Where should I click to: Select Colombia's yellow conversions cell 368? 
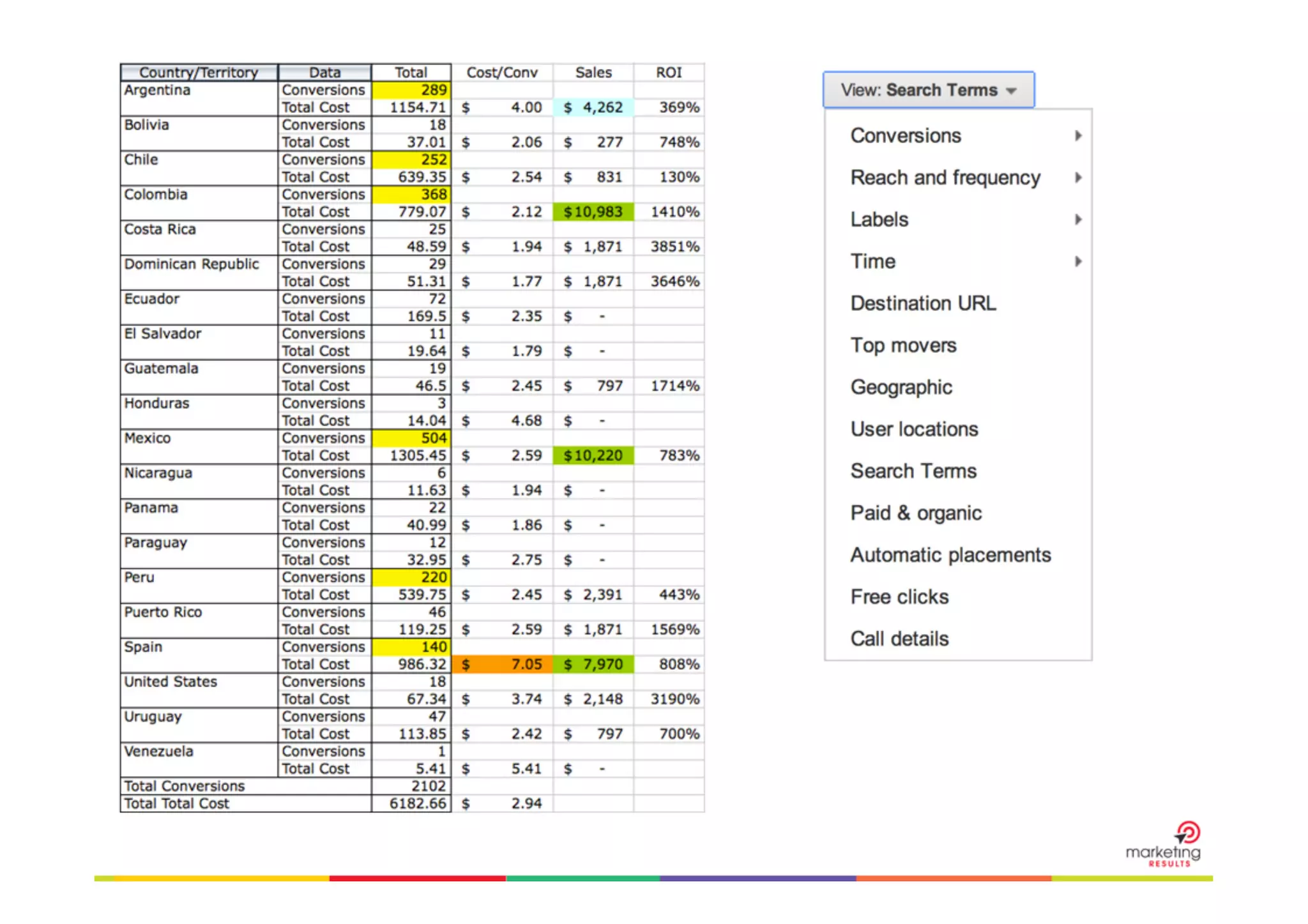[x=411, y=194]
